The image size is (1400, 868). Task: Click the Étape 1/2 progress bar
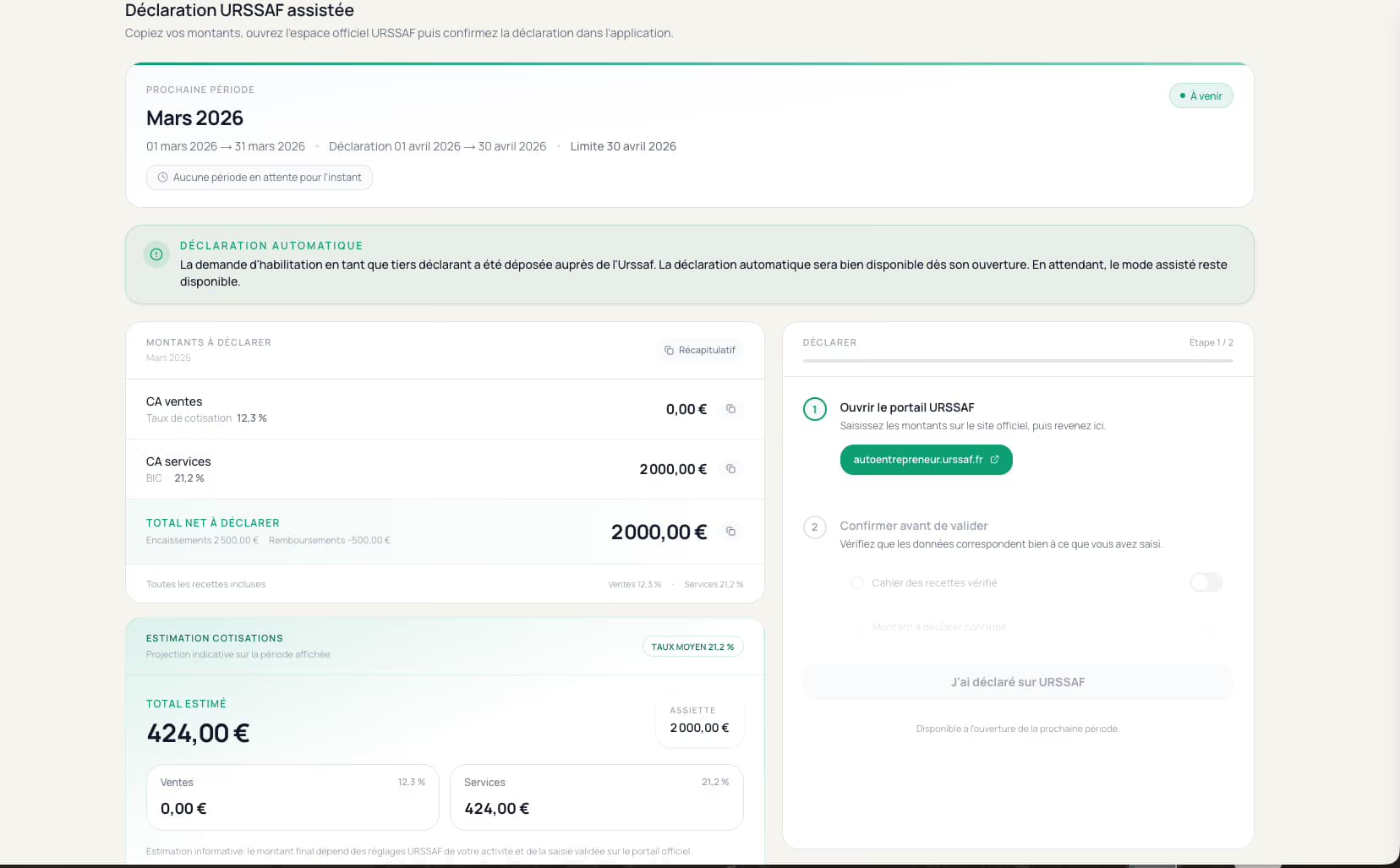(x=1017, y=361)
